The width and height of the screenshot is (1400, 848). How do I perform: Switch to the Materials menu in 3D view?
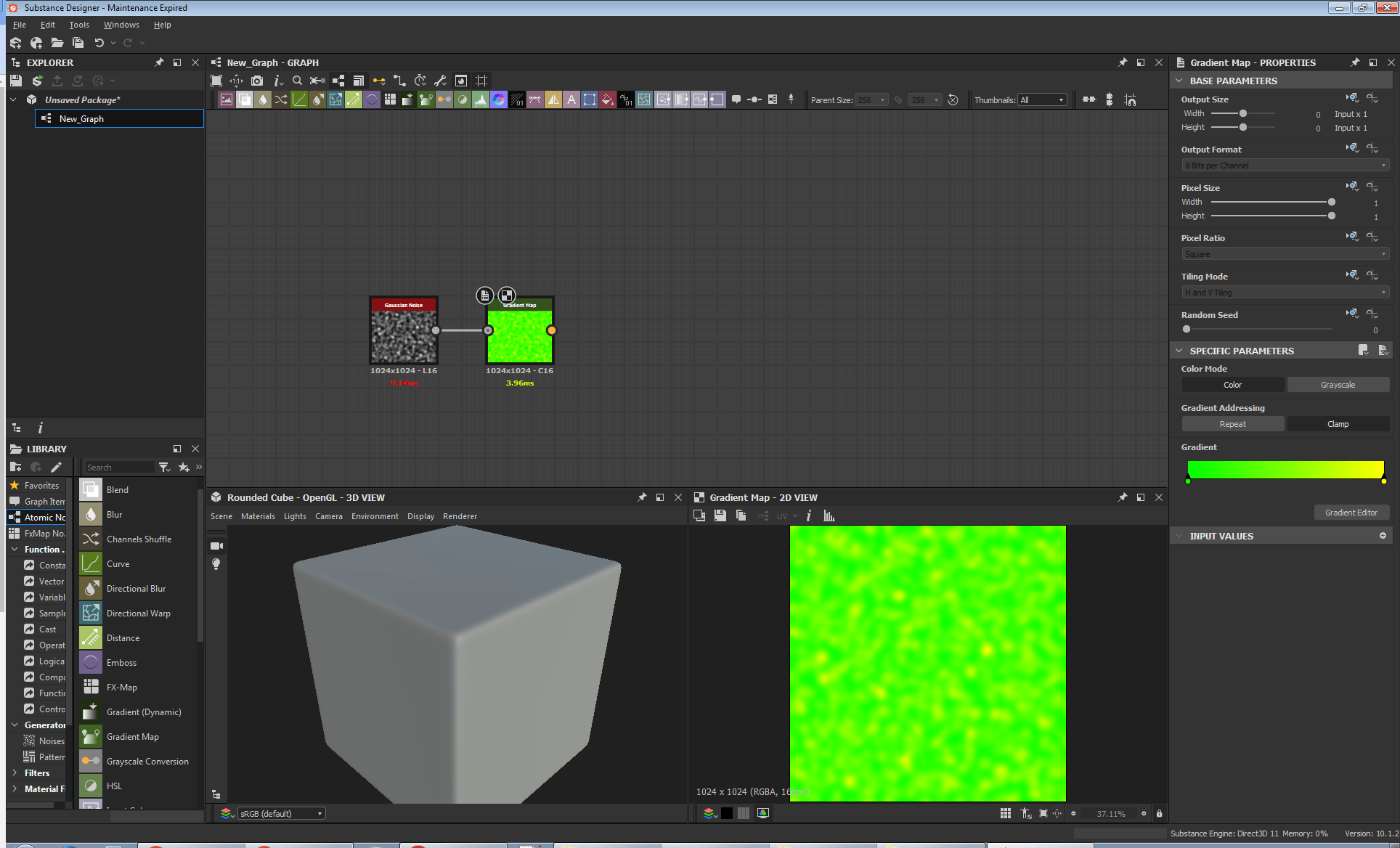[x=258, y=515]
